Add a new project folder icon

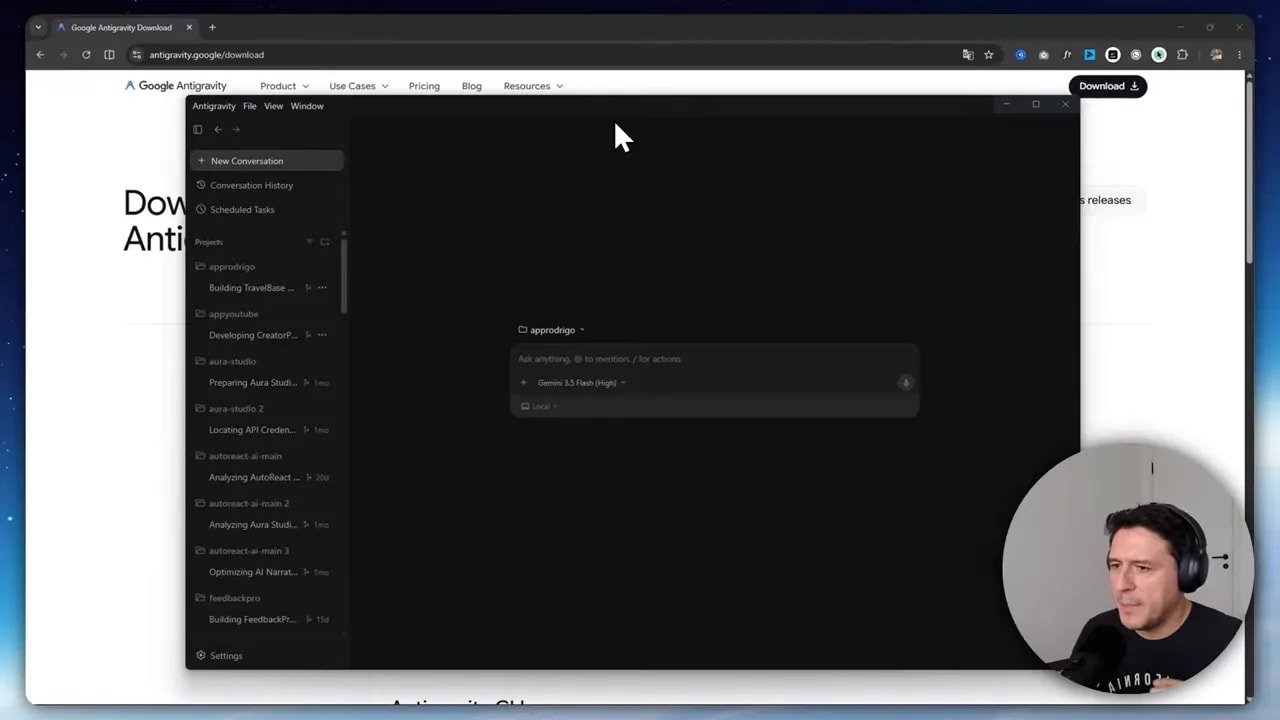tap(325, 242)
